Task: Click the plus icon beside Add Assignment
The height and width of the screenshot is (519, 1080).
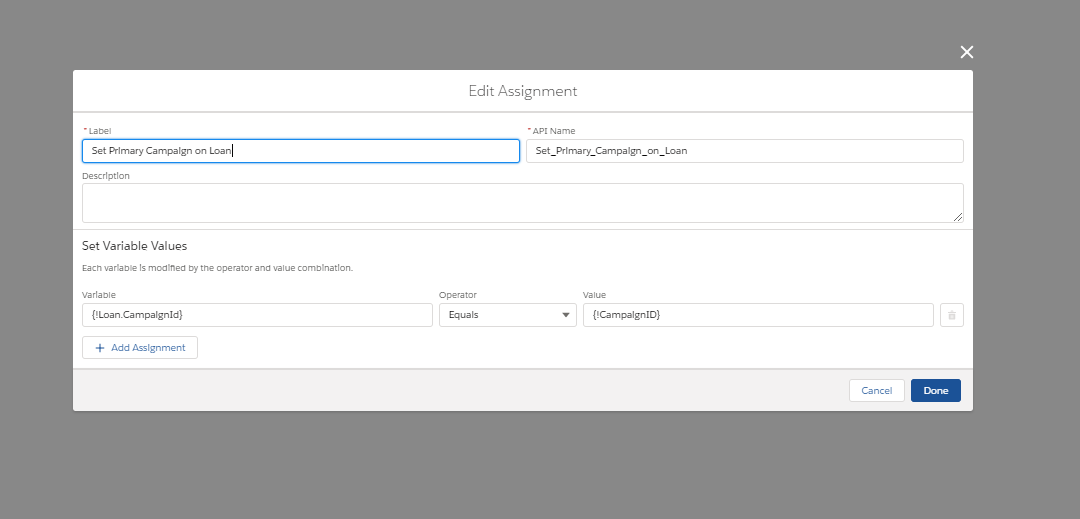Action: [100, 348]
